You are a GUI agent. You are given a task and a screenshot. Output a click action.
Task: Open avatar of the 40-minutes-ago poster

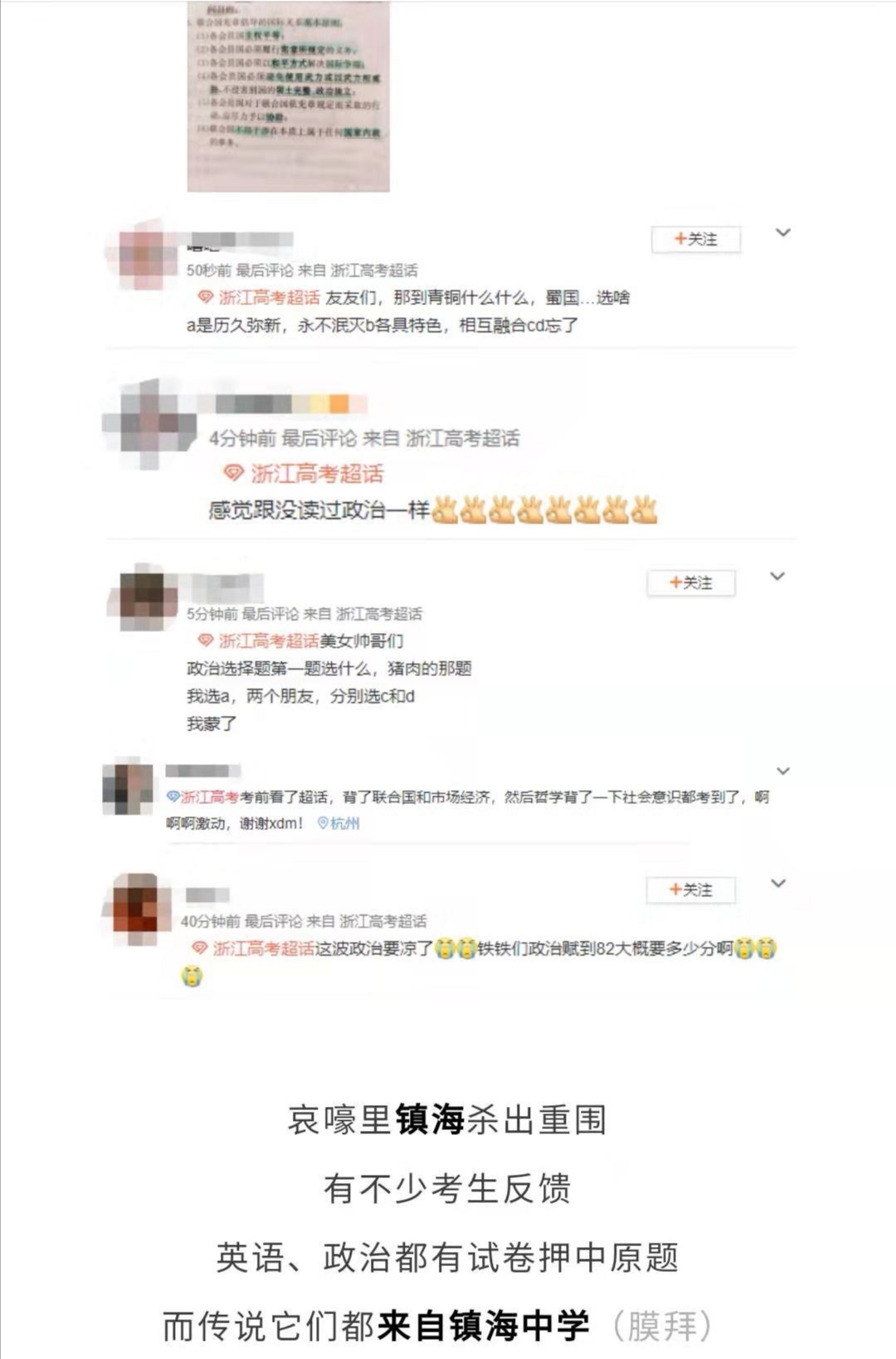(137, 908)
